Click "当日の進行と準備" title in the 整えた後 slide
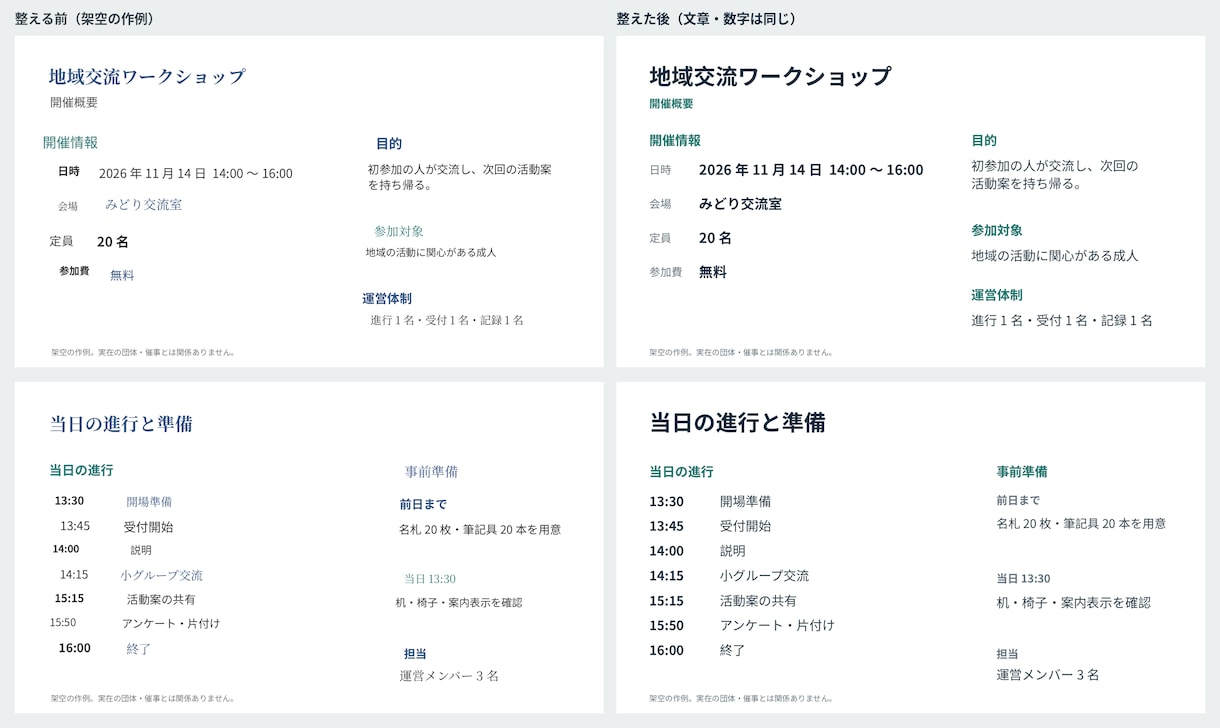Viewport: 1220px width, 728px height. 737,422
